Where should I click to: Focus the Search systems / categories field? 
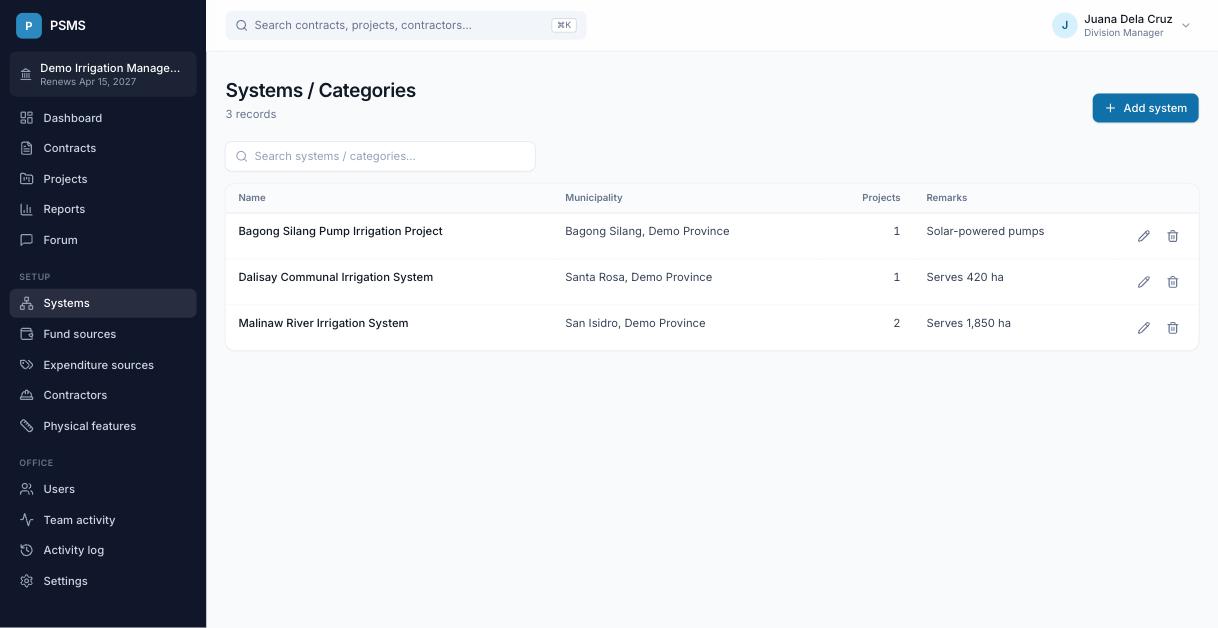pos(380,156)
